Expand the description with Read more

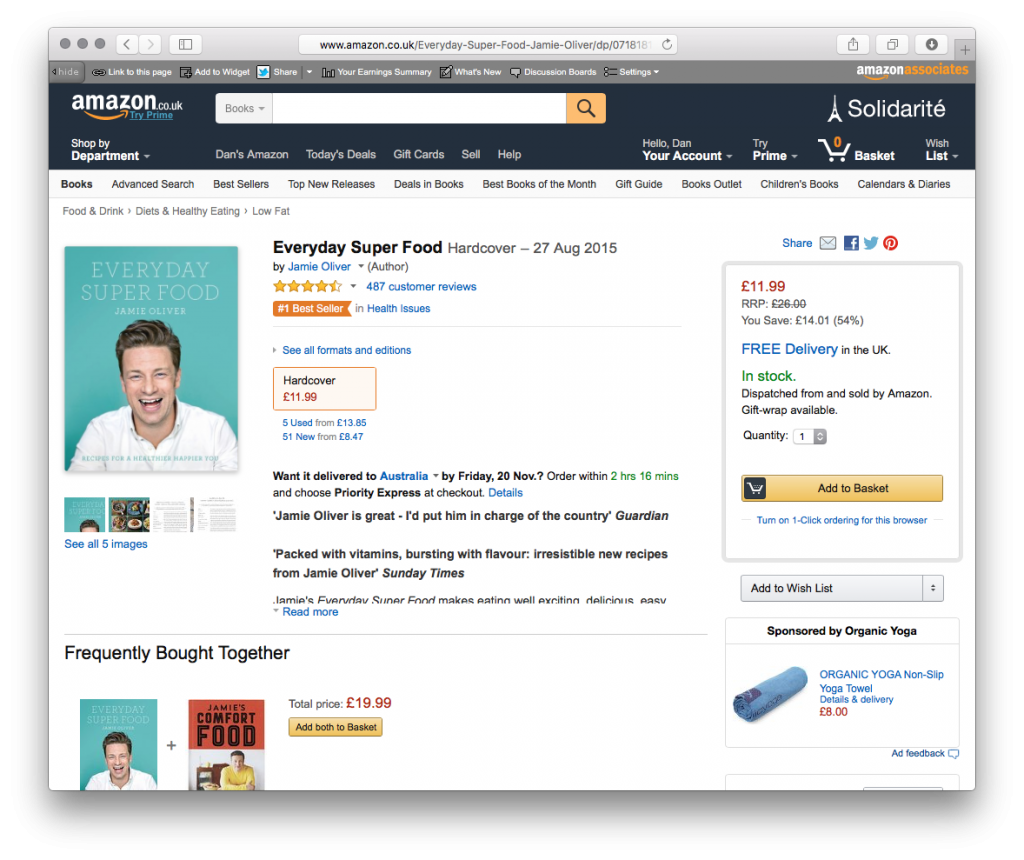[x=310, y=612]
